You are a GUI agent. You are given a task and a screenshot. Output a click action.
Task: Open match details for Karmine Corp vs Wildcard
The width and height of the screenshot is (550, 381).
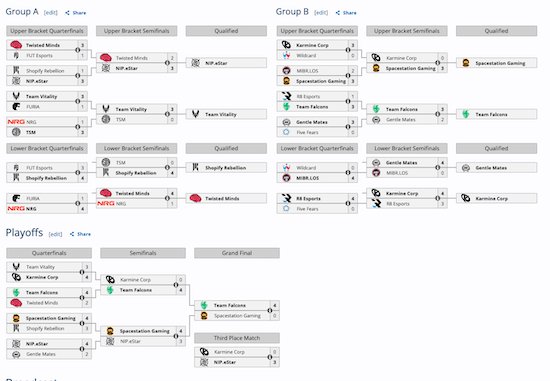click(x=348, y=50)
